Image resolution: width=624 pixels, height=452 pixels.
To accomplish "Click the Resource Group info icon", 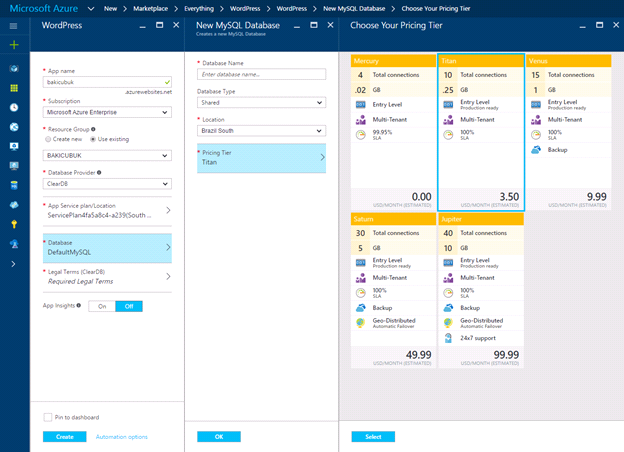I will coord(93,129).
